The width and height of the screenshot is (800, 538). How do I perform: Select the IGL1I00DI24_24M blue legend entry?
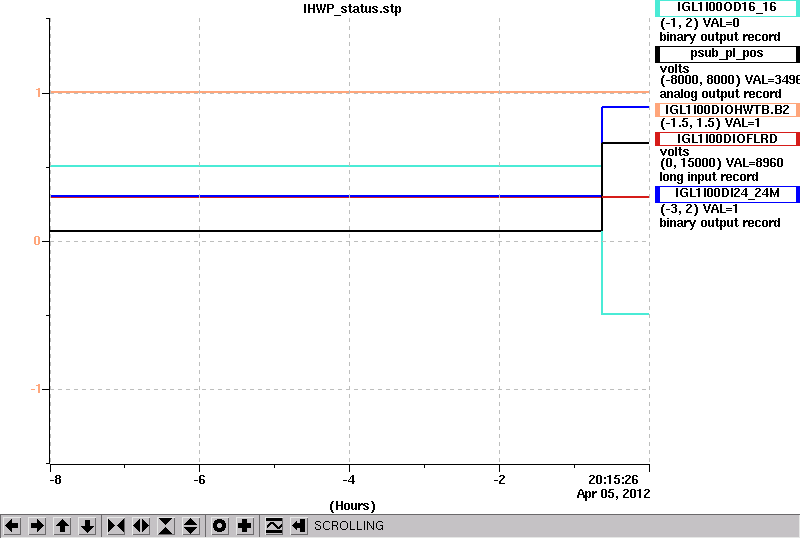pos(727,193)
